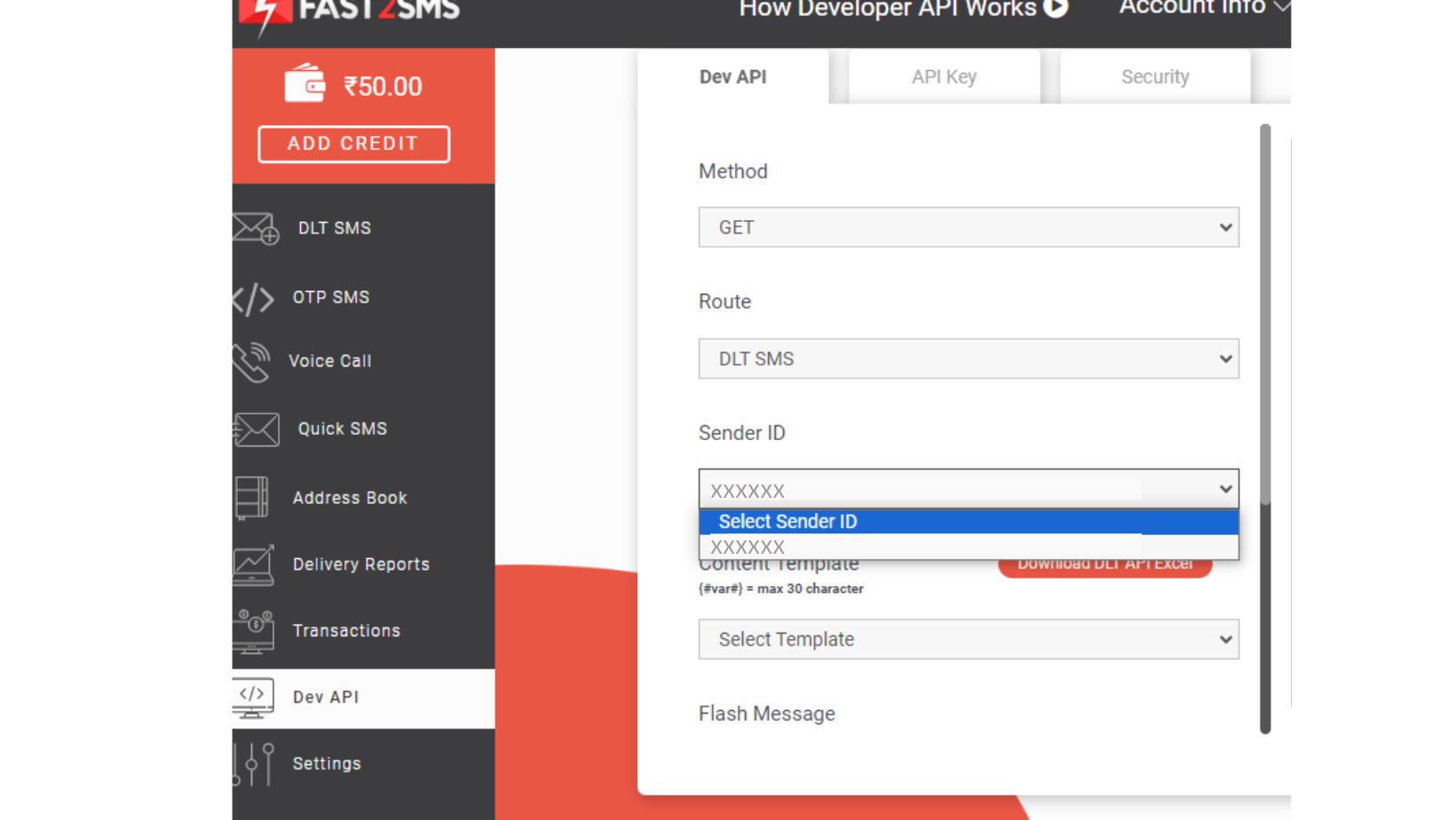Switch to the API Key tab
Image resolution: width=1456 pixels, height=820 pixels.
pyautogui.click(x=944, y=76)
